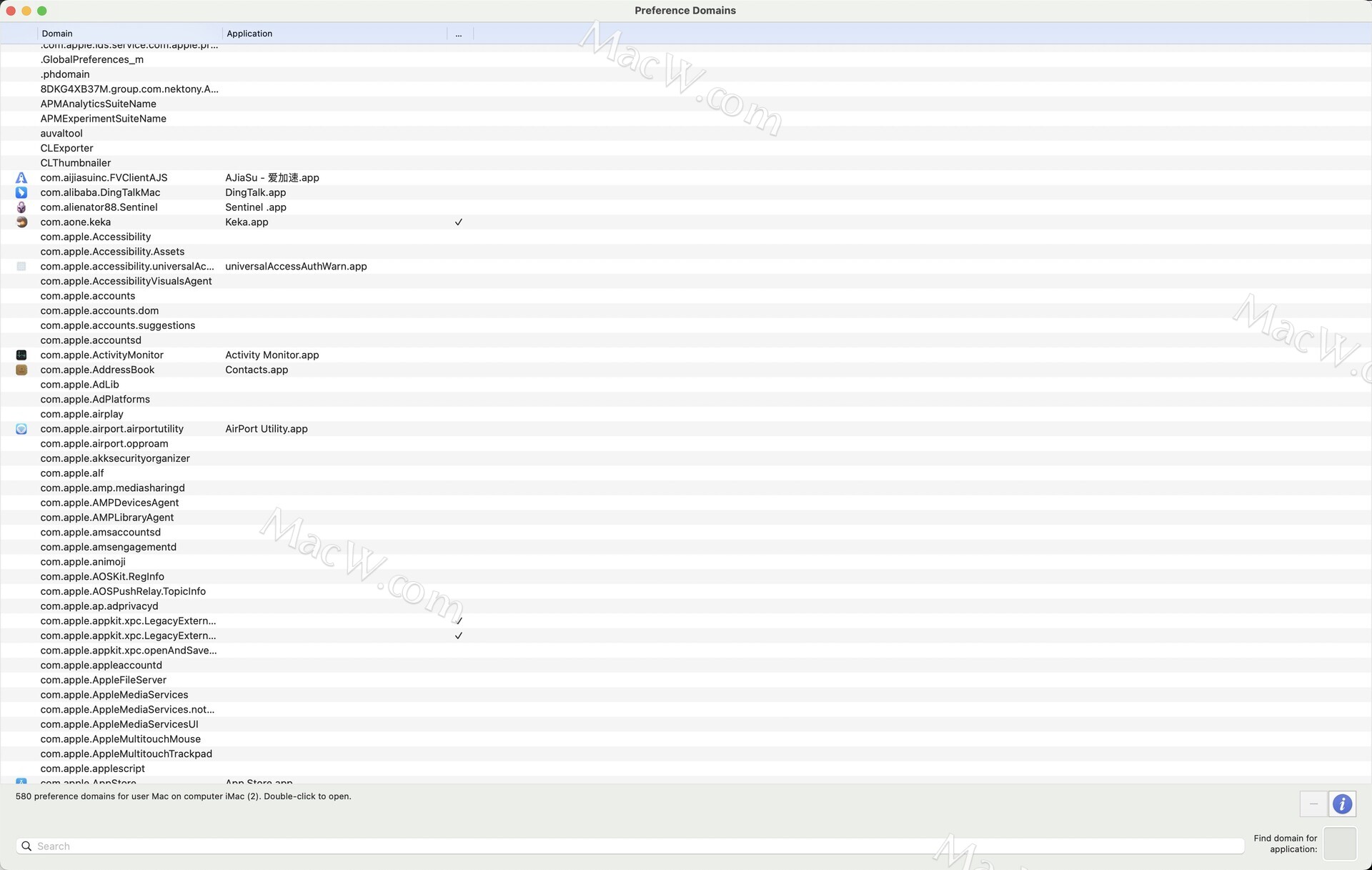
Task: Select the CLExporter domain
Action: [x=66, y=148]
